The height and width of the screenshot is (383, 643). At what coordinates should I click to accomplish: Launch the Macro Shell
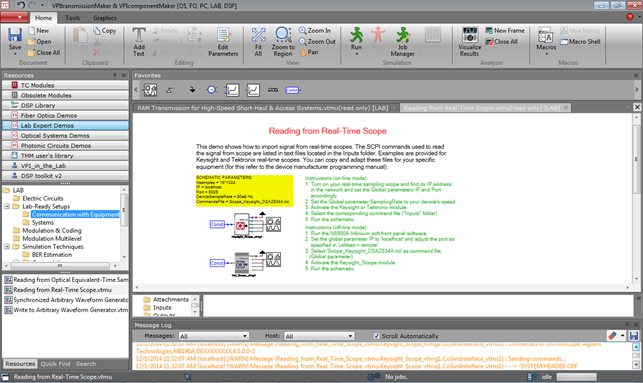(x=580, y=41)
